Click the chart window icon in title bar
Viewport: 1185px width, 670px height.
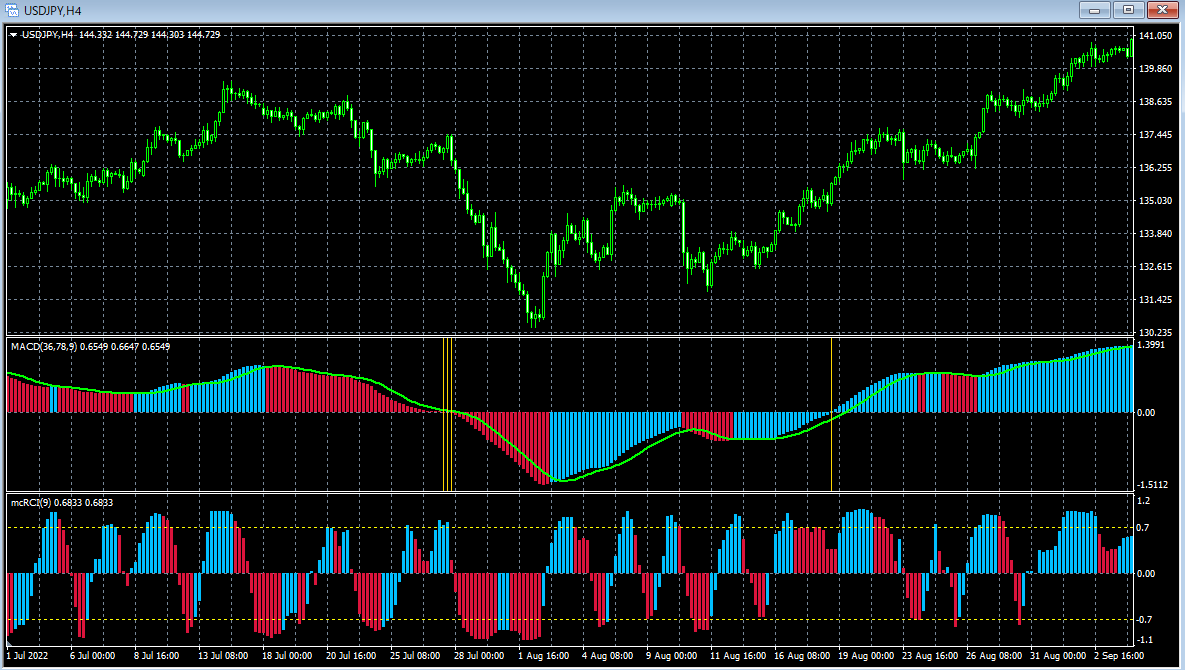[x=11, y=9]
